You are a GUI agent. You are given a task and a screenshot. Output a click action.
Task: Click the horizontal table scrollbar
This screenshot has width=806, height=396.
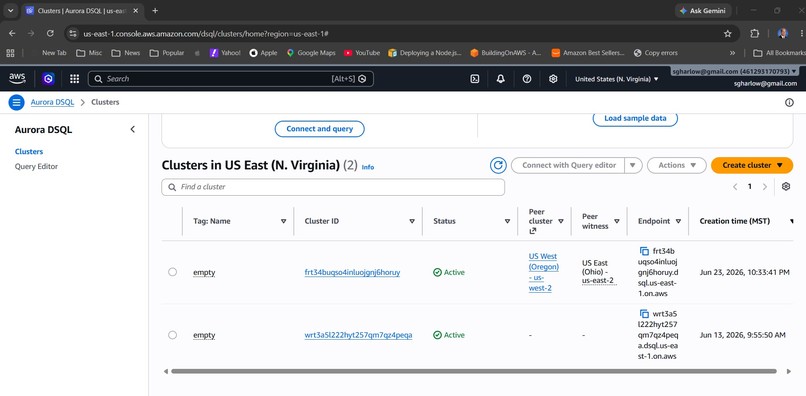[x=473, y=371]
